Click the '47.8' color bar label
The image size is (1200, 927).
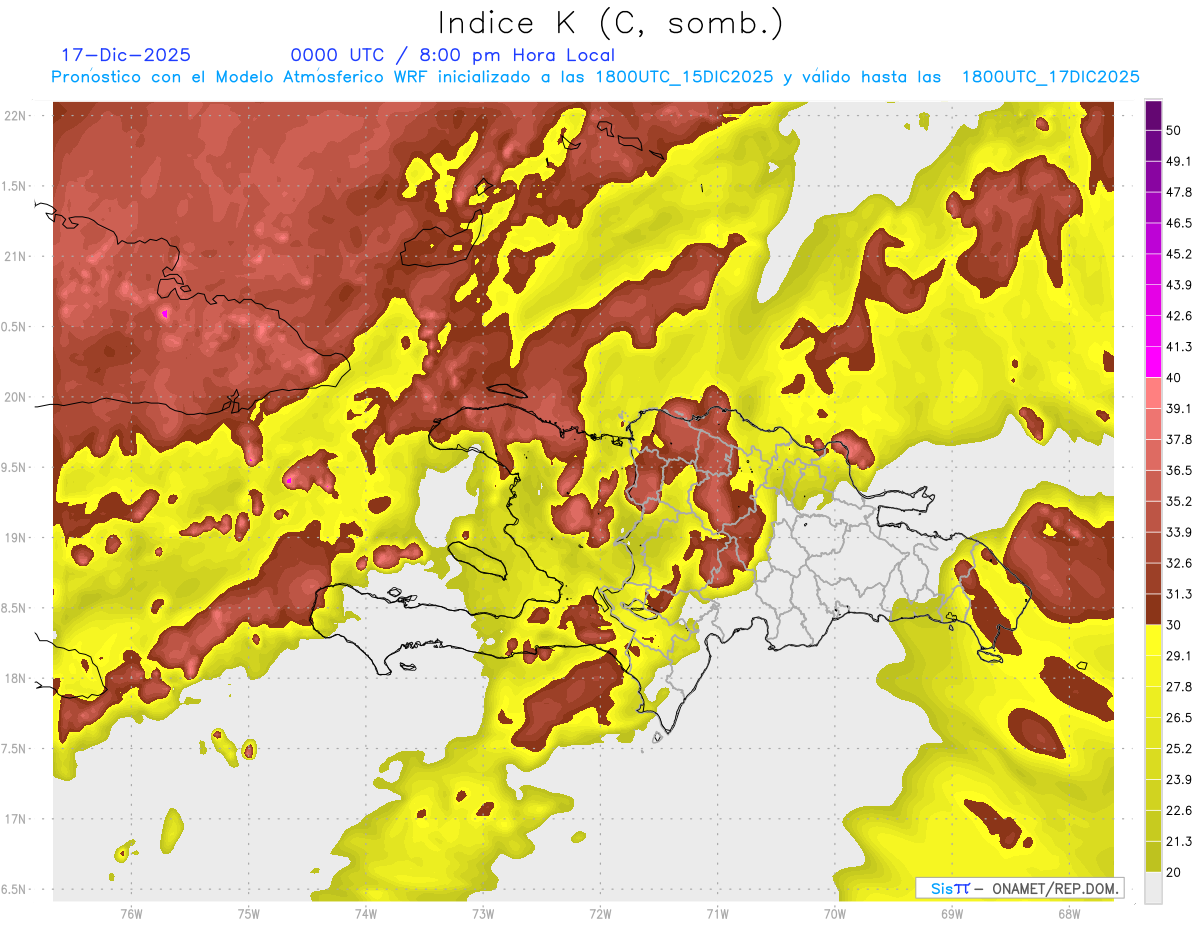click(x=1179, y=191)
